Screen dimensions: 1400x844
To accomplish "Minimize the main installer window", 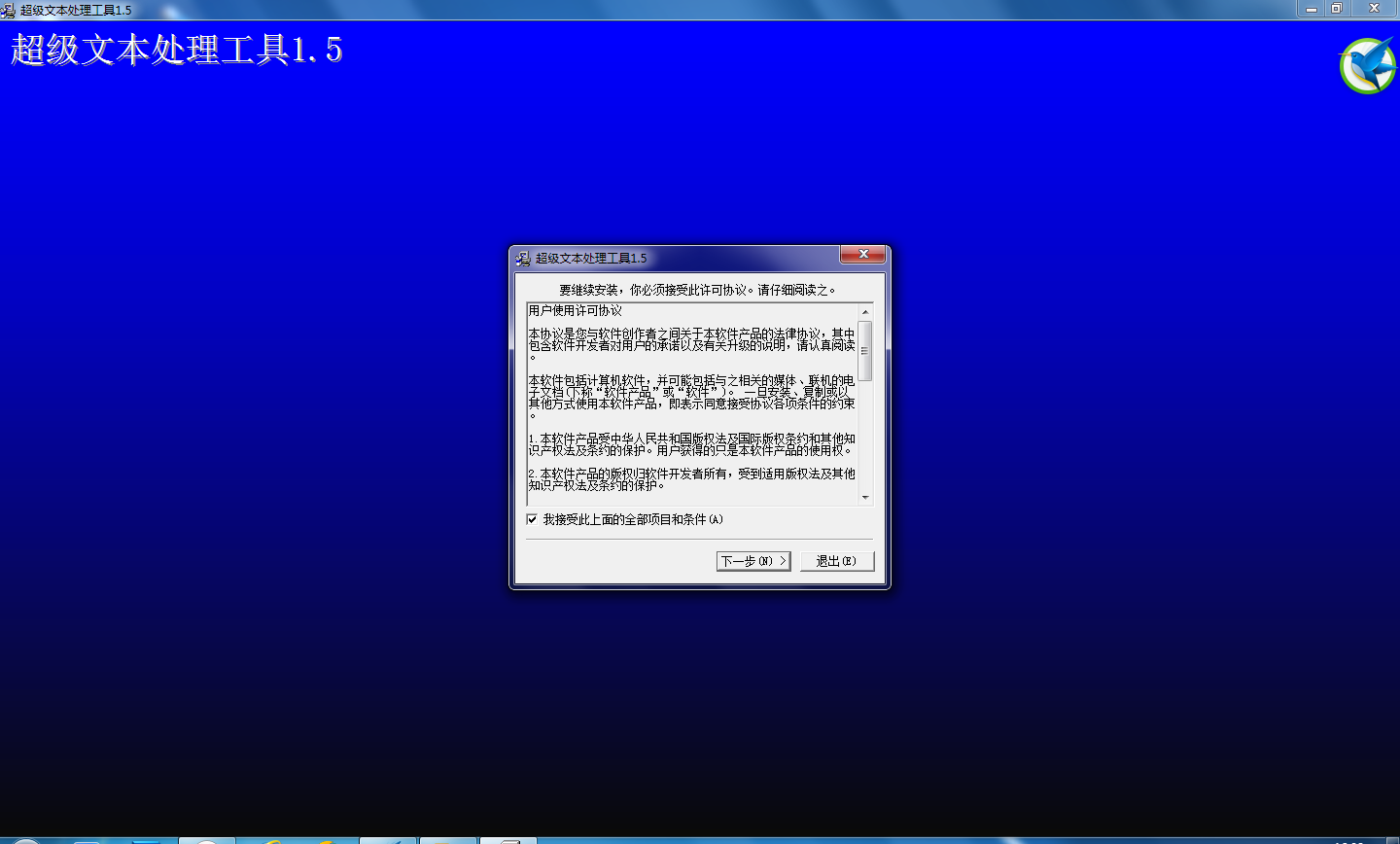I will tap(1312, 9).
